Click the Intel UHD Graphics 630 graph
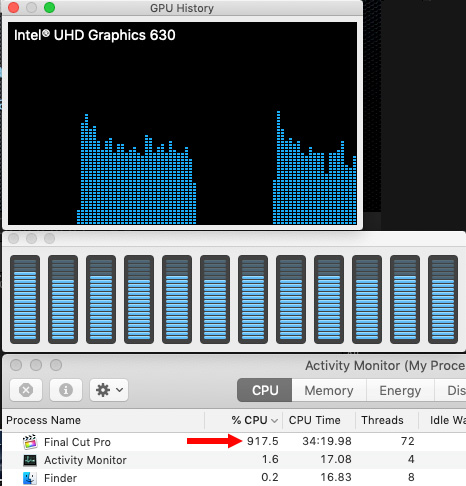 [x=182, y=123]
